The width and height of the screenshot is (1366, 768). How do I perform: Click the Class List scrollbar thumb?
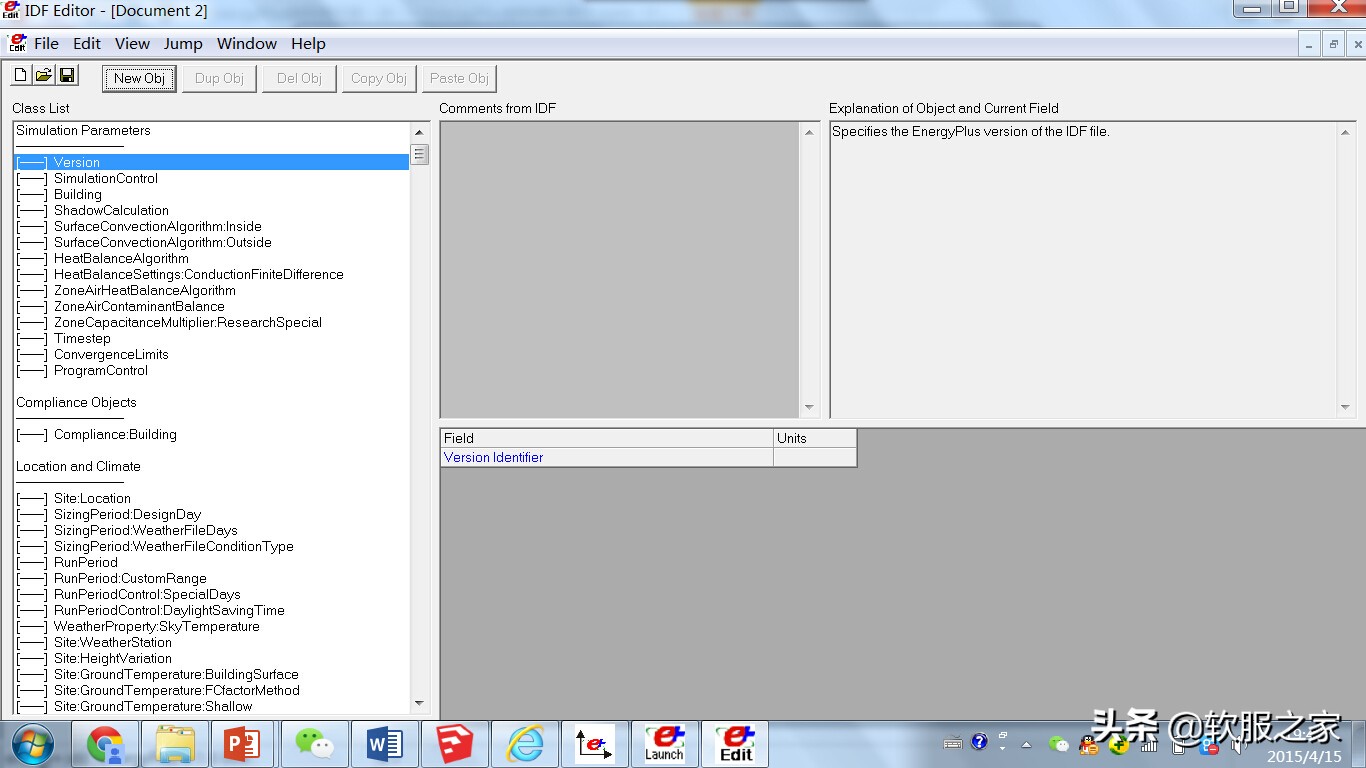(x=420, y=154)
